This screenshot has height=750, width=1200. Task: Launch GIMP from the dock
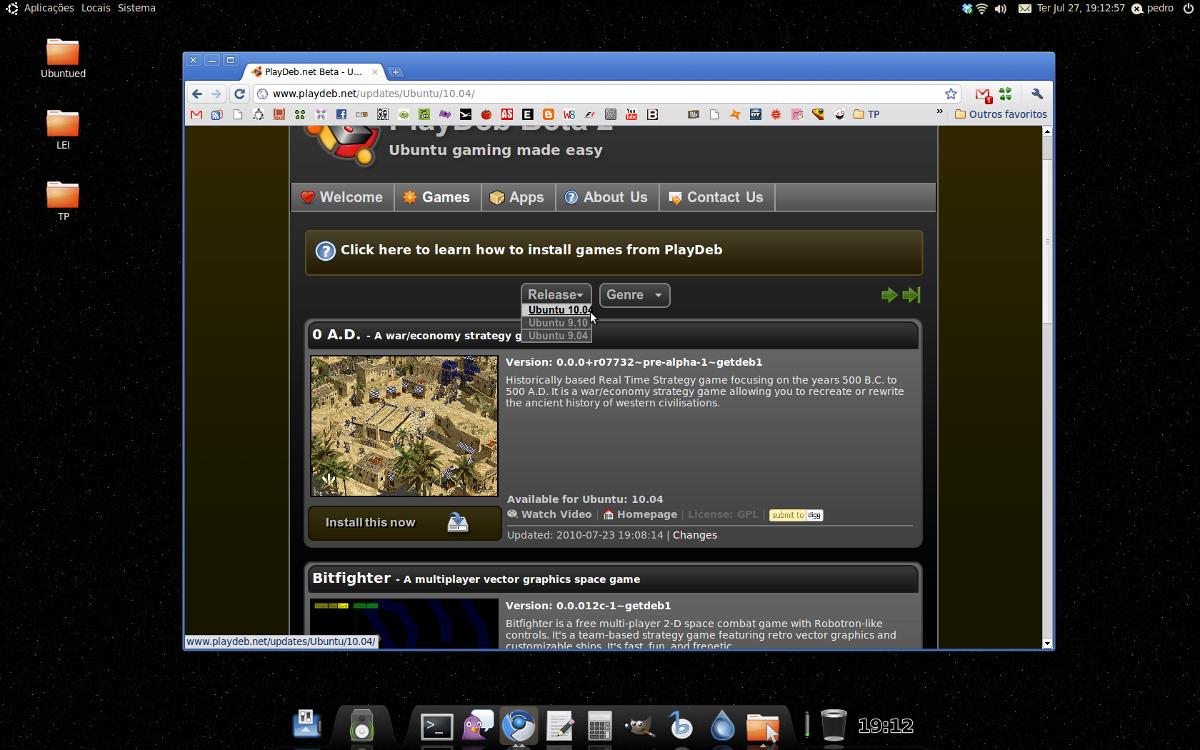point(640,725)
